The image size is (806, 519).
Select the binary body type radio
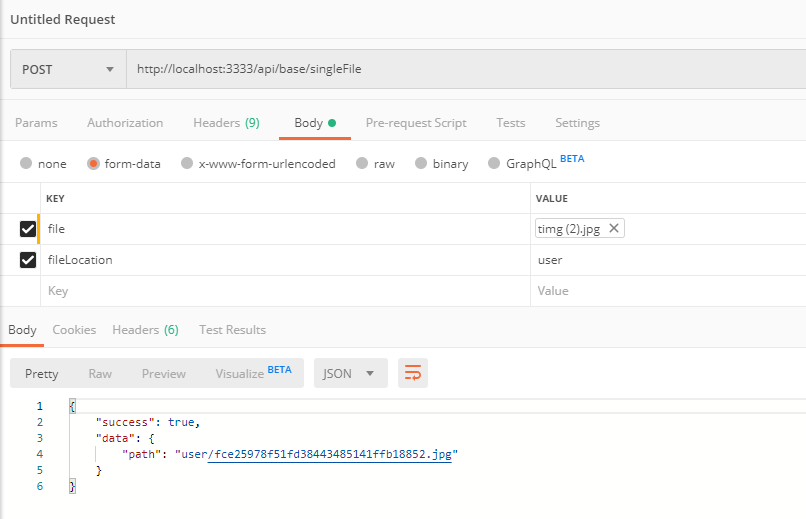tap(421, 163)
